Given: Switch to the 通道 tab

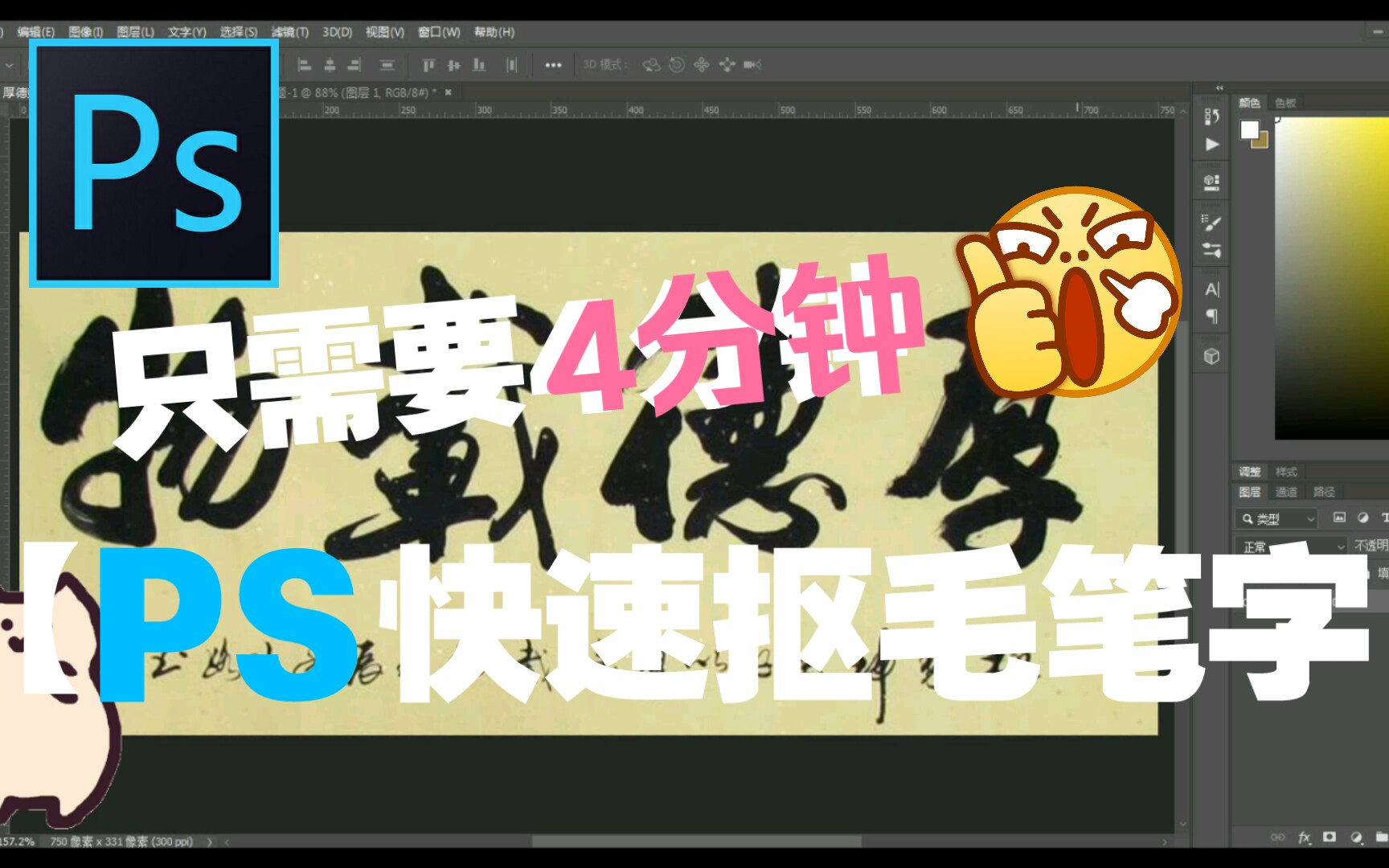Looking at the screenshot, I should coord(1286,492).
